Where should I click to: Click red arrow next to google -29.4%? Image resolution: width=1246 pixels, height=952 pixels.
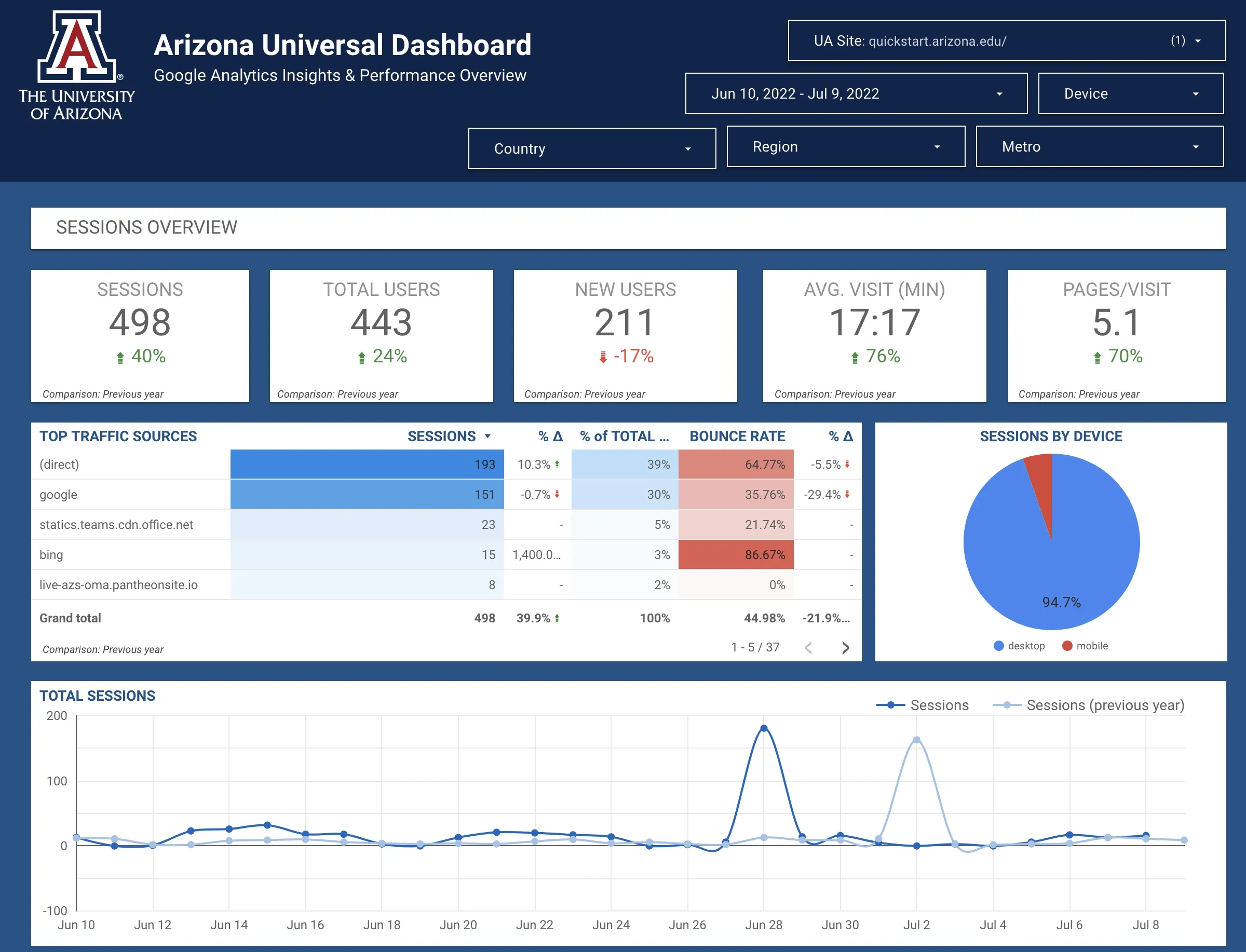point(847,494)
